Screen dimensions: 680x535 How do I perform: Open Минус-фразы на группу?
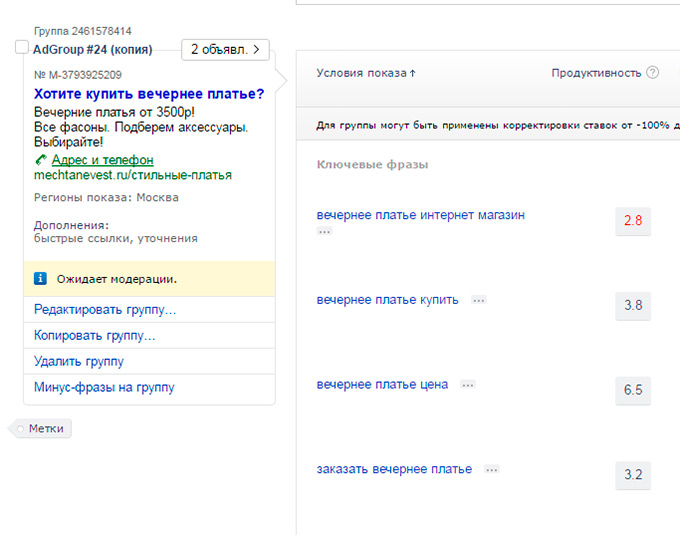click(104, 388)
